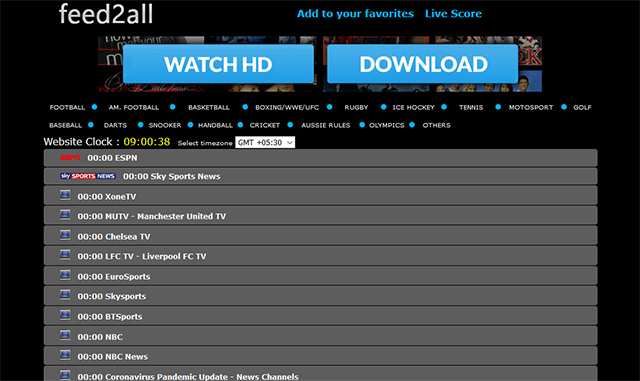The image size is (640, 381).
Task: Click the Website Clock time 09:00:38
Action: [x=147, y=142]
